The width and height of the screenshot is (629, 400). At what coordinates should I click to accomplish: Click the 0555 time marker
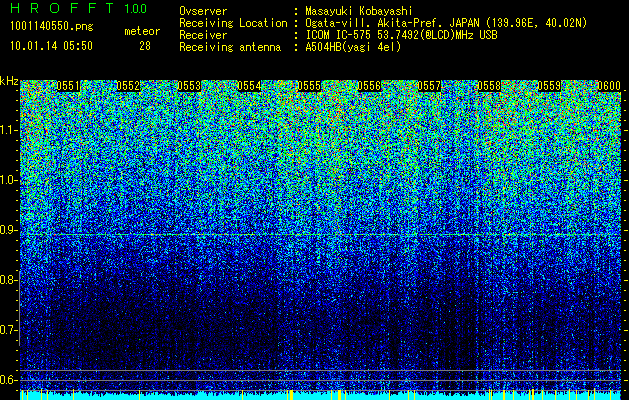309,86
